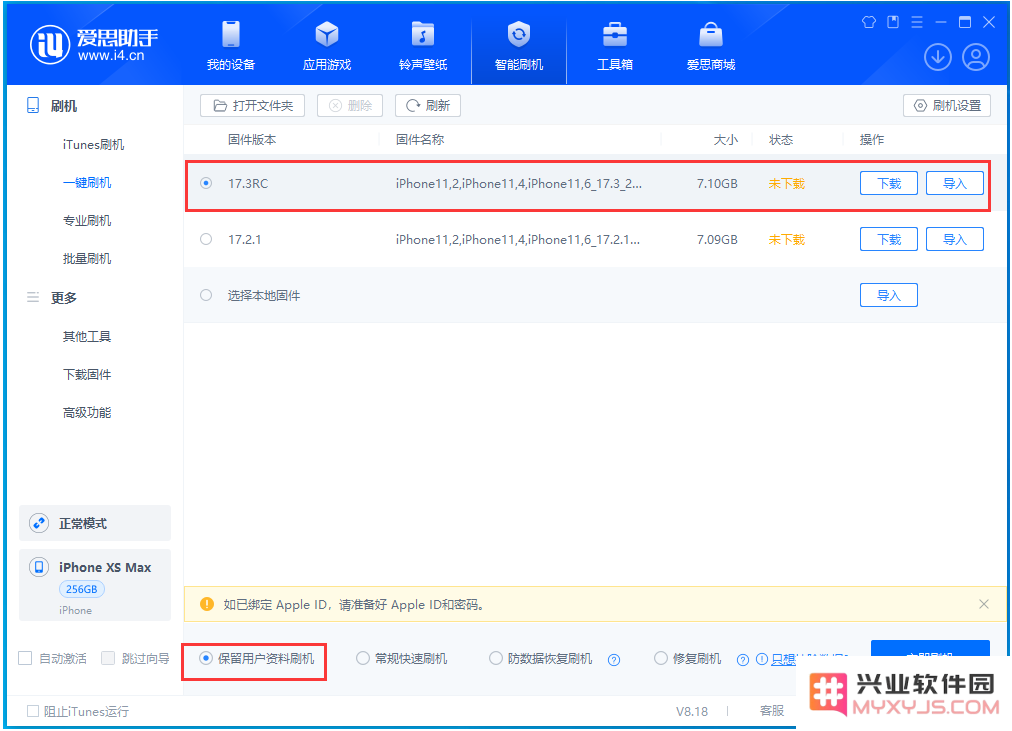The height and width of the screenshot is (731, 1012).
Task: Open 下载固件 in sidebar
Action: pos(86,374)
